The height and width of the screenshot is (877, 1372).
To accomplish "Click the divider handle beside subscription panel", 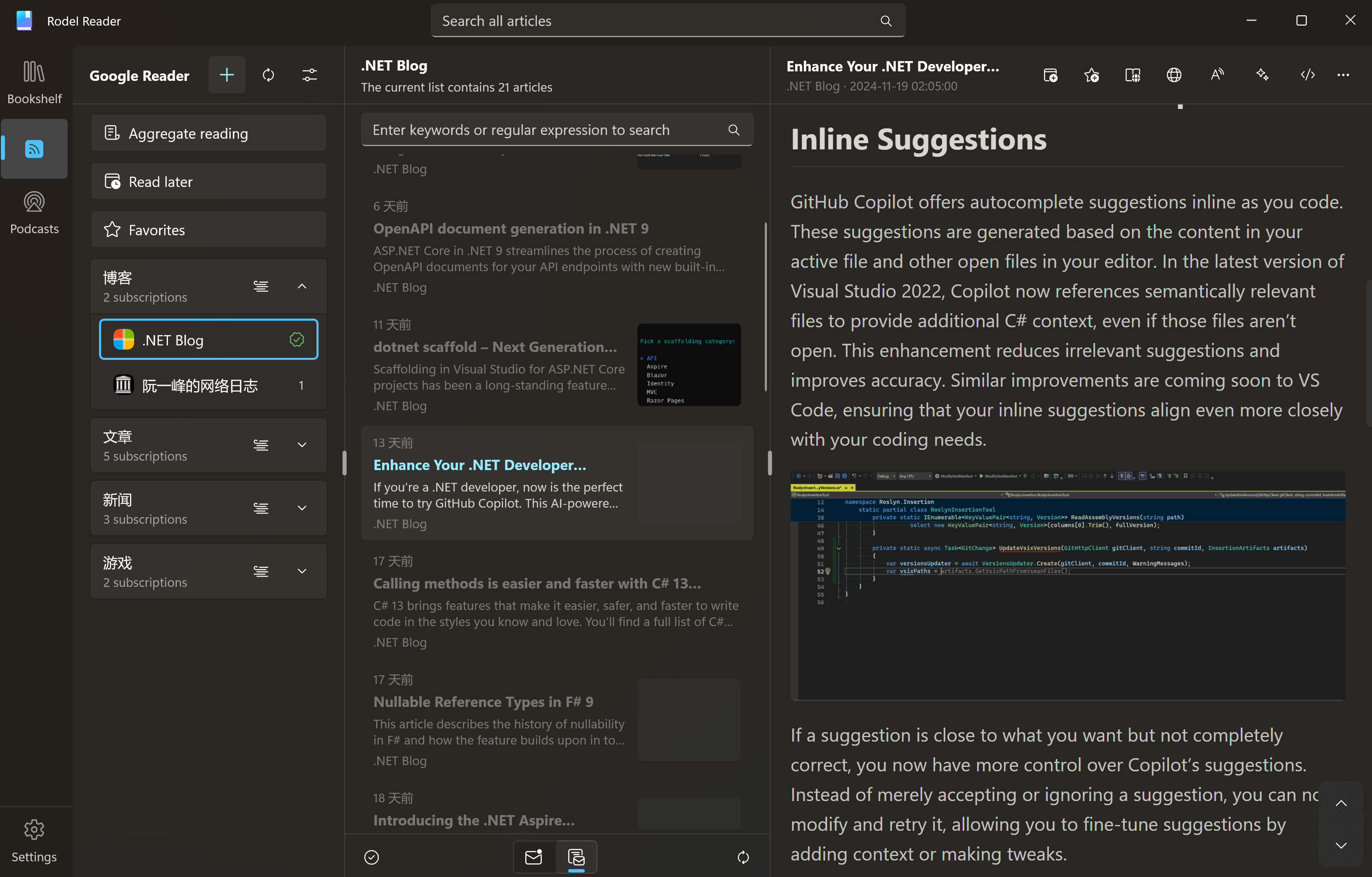I will pyautogui.click(x=344, y=463).
